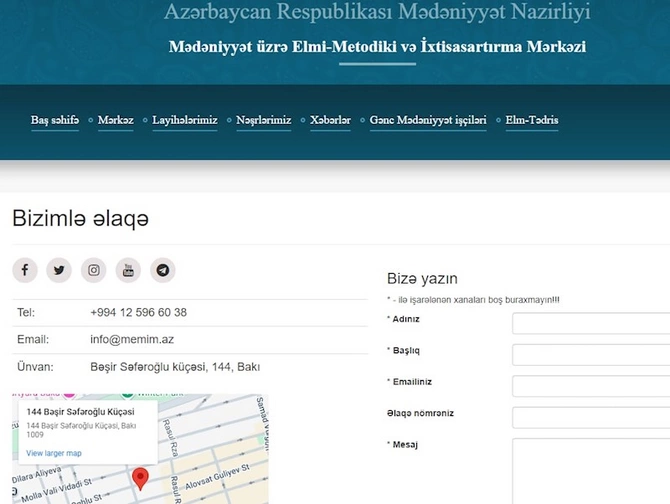Open the Twitter social icon
The height and width of the screenshot is (504, 670).
pyautogui.click(x=59, y=270)
